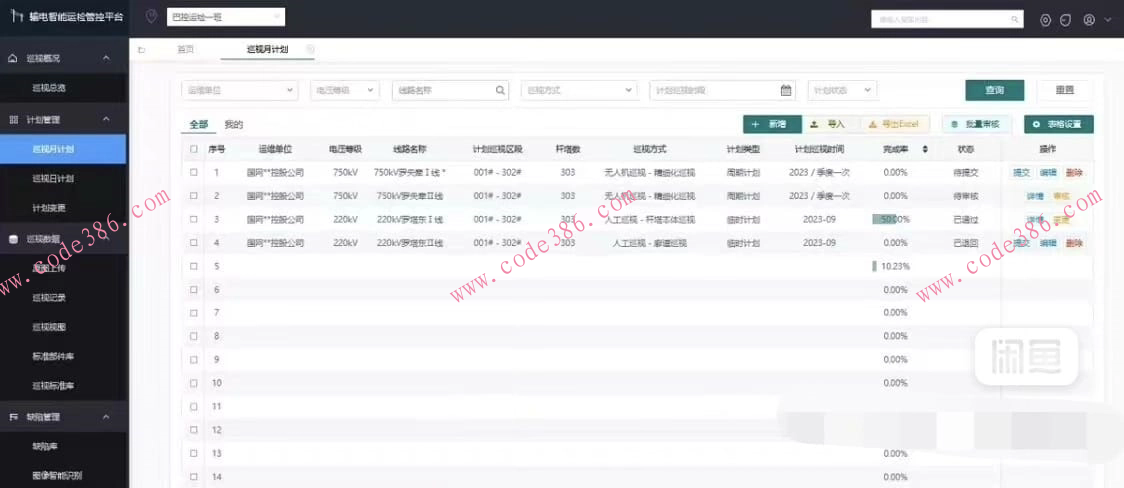The width and height of the screenshot is (1124, 488).
Task: Check the checkbox for row 5
Action: tap(194, 266)
